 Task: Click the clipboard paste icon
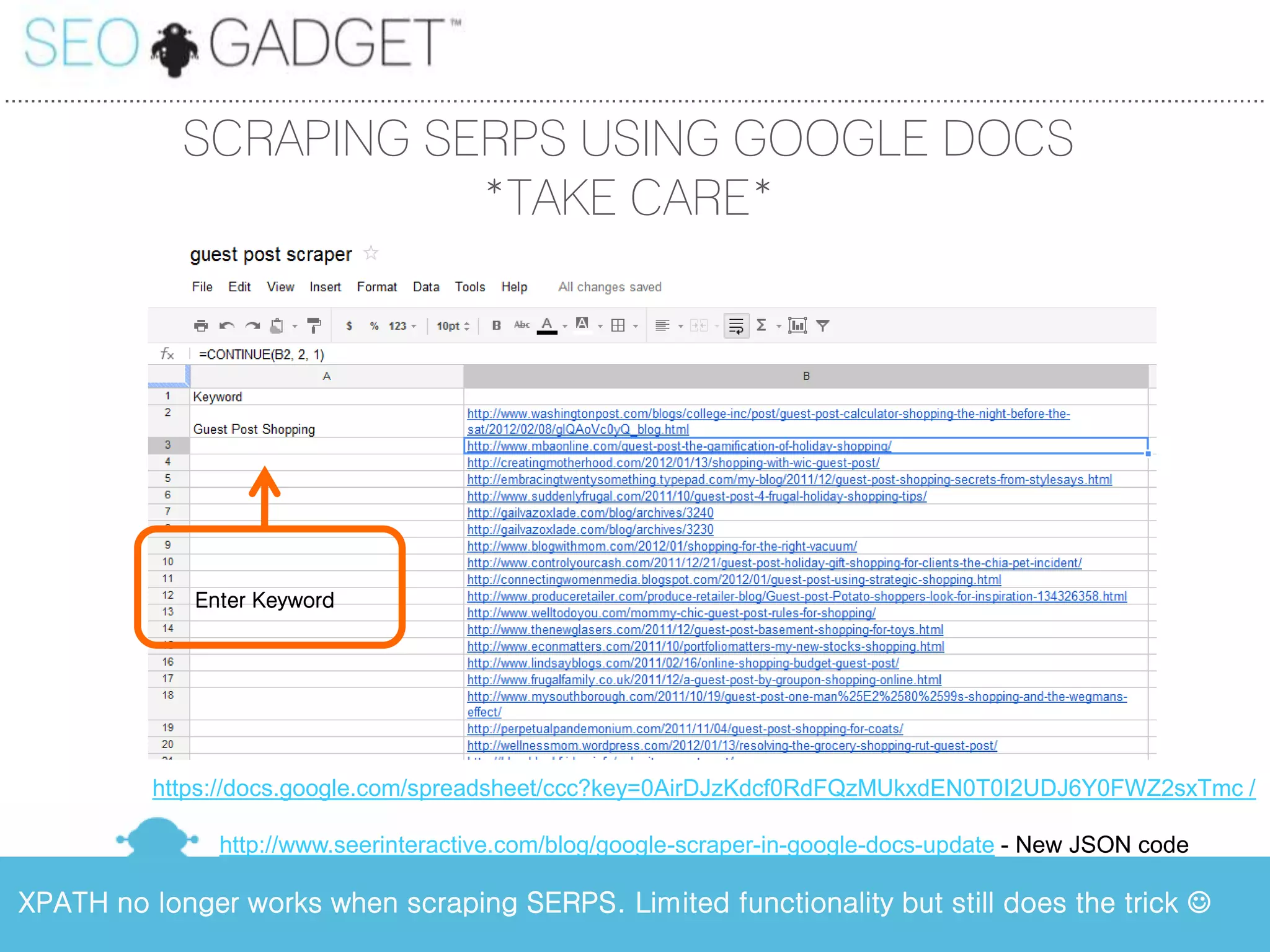point(277,325)
